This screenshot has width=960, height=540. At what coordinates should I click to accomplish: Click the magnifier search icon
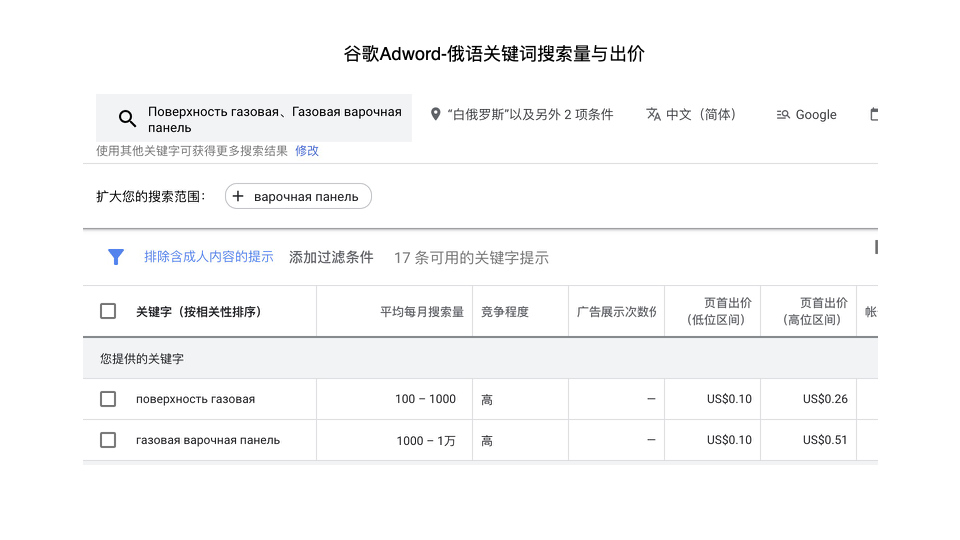[127, 118]
